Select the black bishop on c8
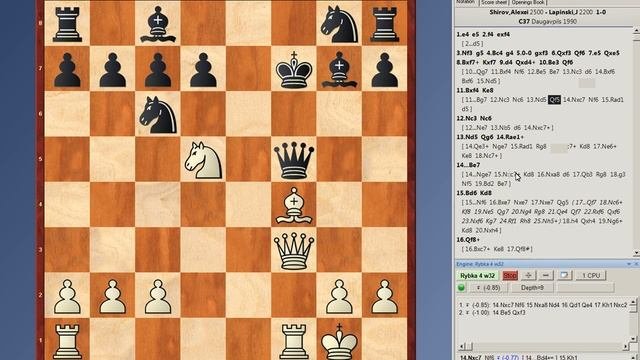 [x=158, y=24]
